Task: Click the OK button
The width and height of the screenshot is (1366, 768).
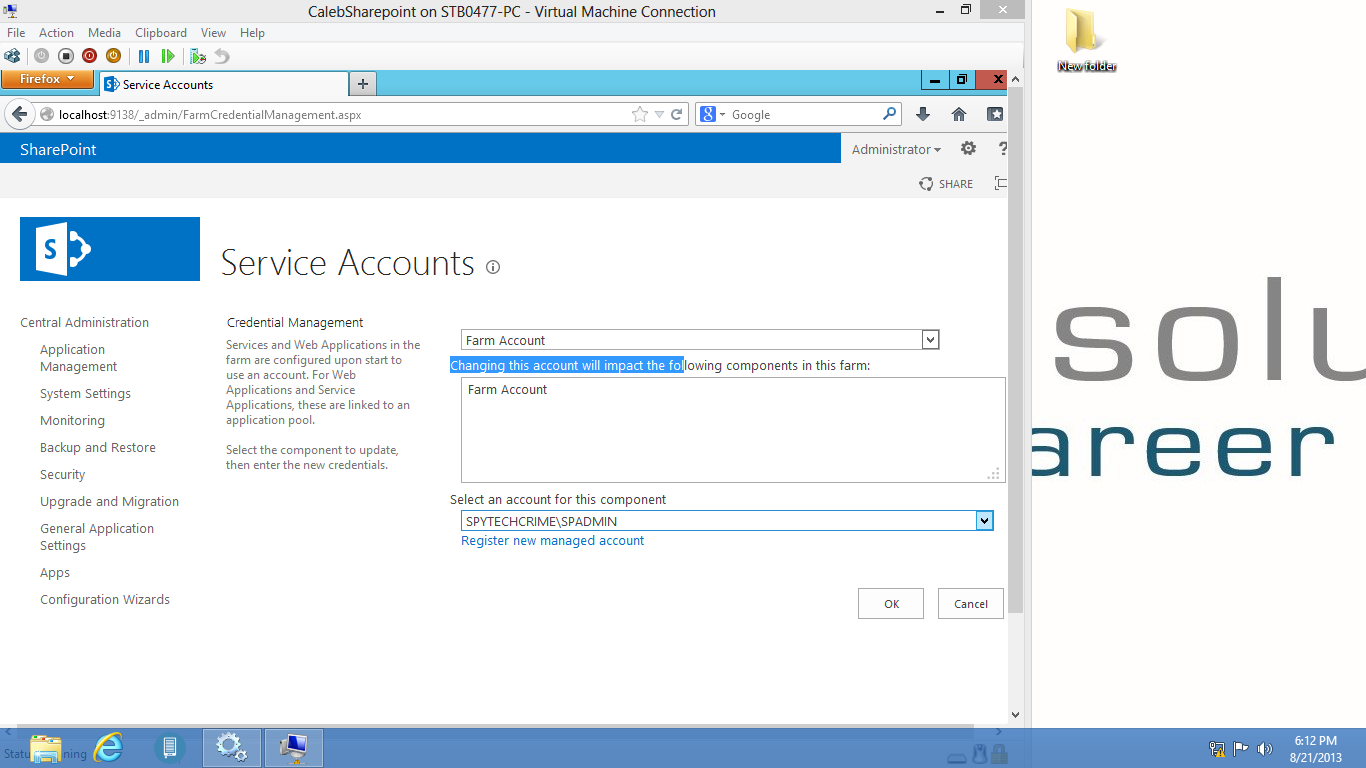Action: pos(891,603)
